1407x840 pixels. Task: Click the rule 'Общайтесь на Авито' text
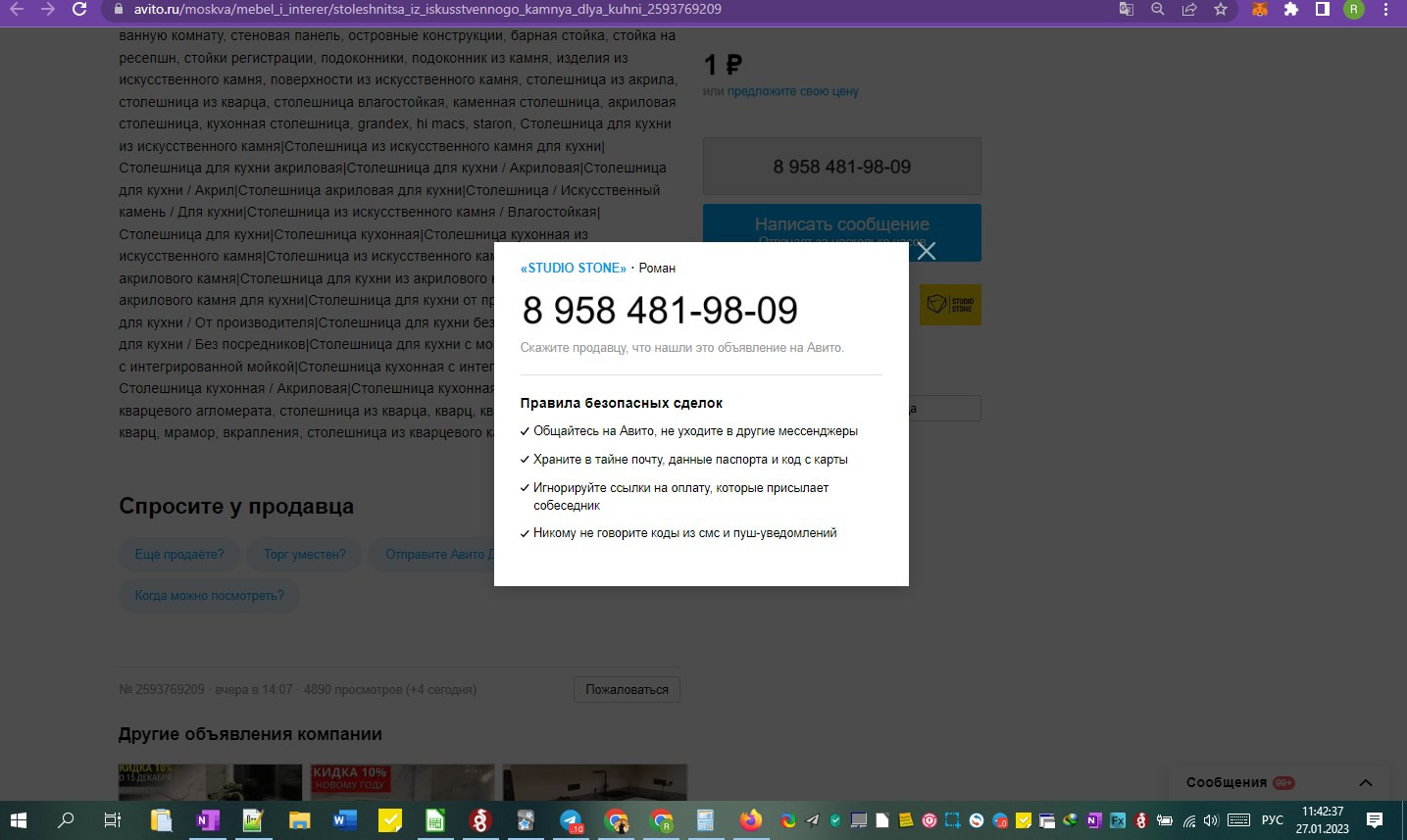[695, 431]
